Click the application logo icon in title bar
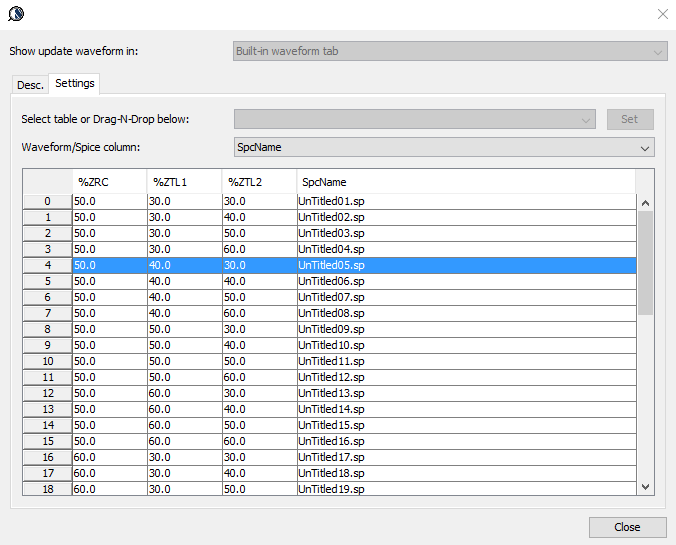 [16, 14]
